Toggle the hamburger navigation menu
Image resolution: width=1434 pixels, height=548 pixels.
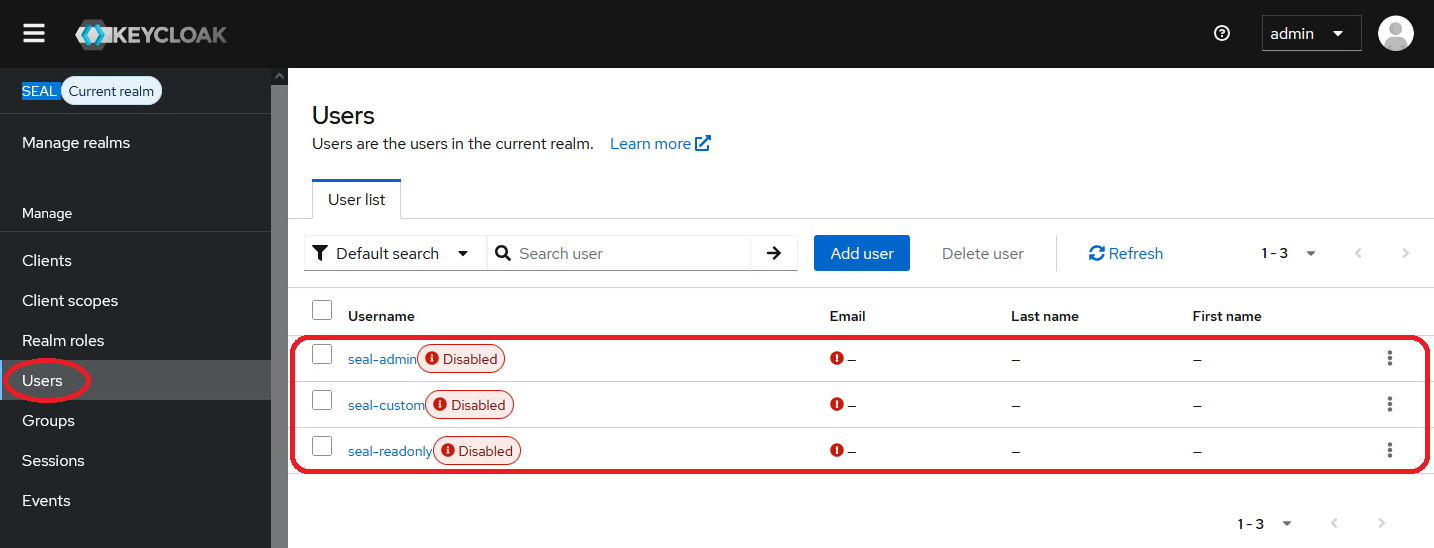tap(34, 34)
